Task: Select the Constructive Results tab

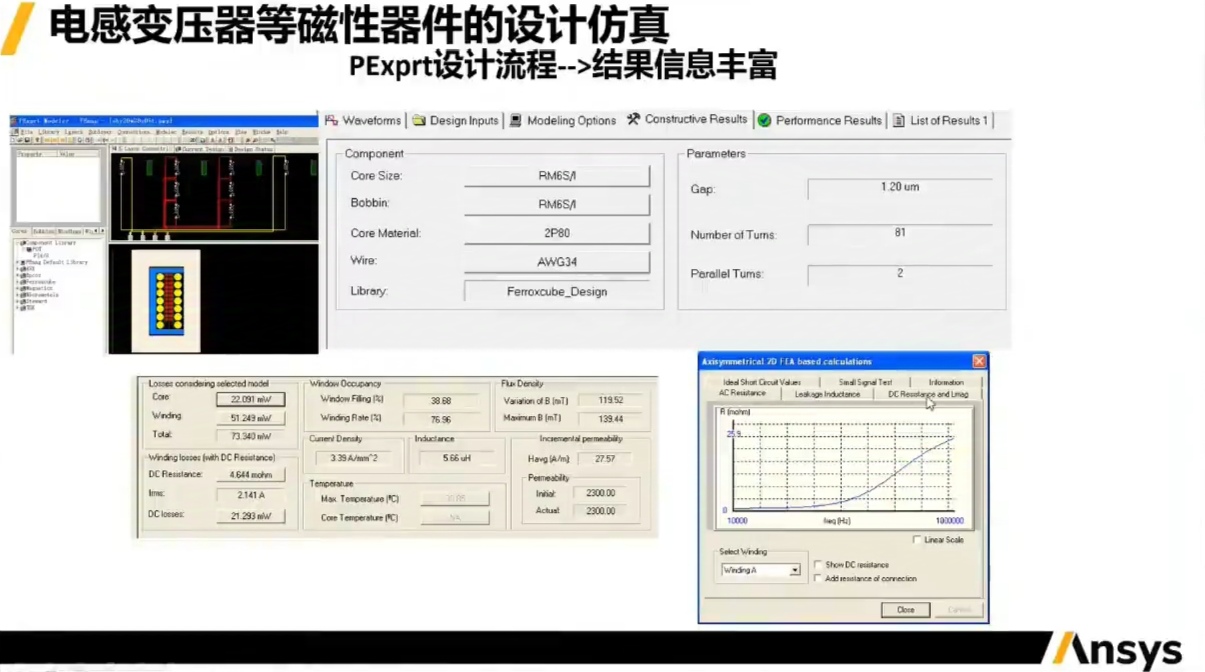Action: [687, 119]
